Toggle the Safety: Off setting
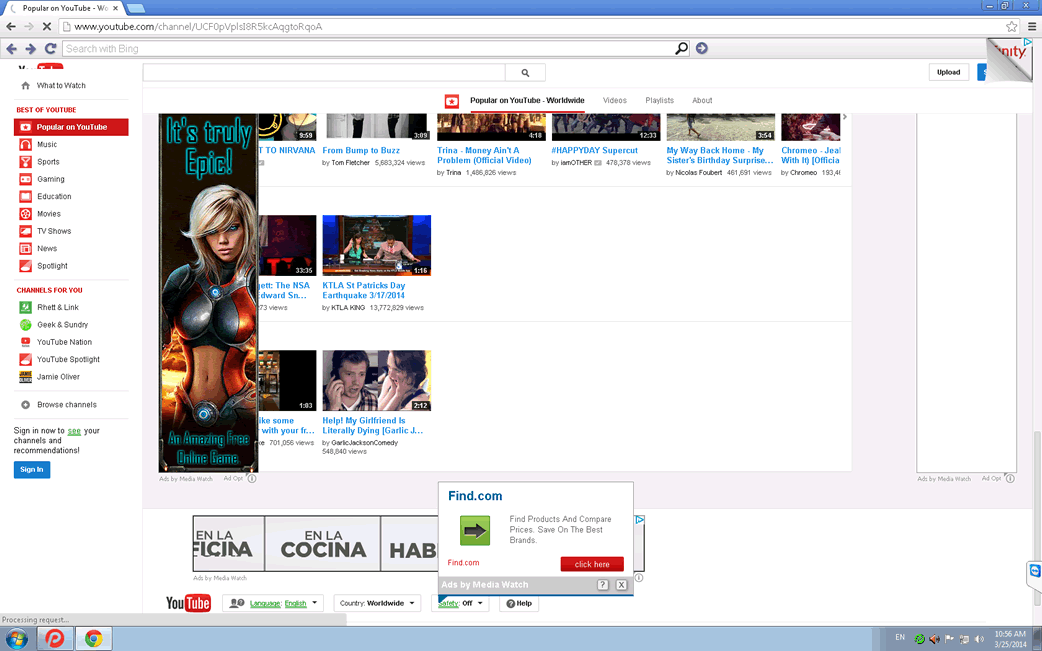 460,604
